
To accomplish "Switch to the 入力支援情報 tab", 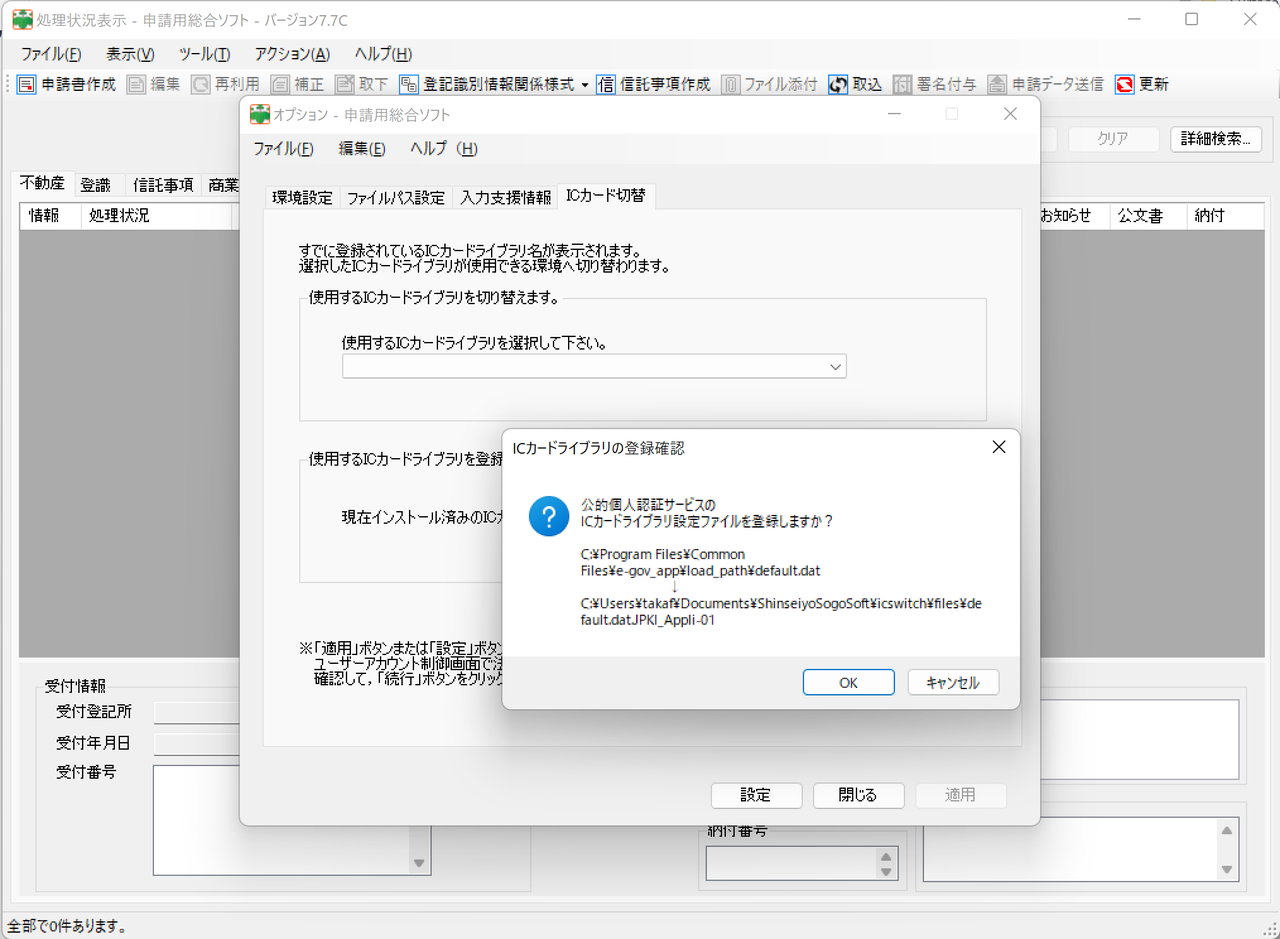I will click(505, 198).
